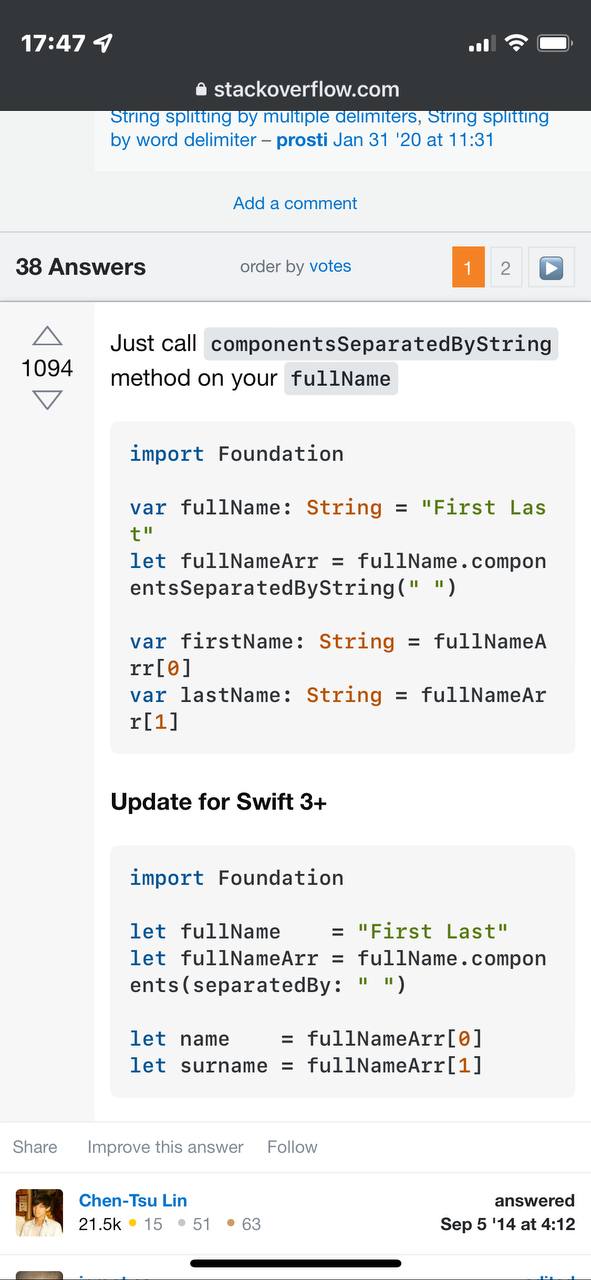This screenshot has height=1280, width=591.
Task: Tap the cellular signal bars
Action: point(481,45)
